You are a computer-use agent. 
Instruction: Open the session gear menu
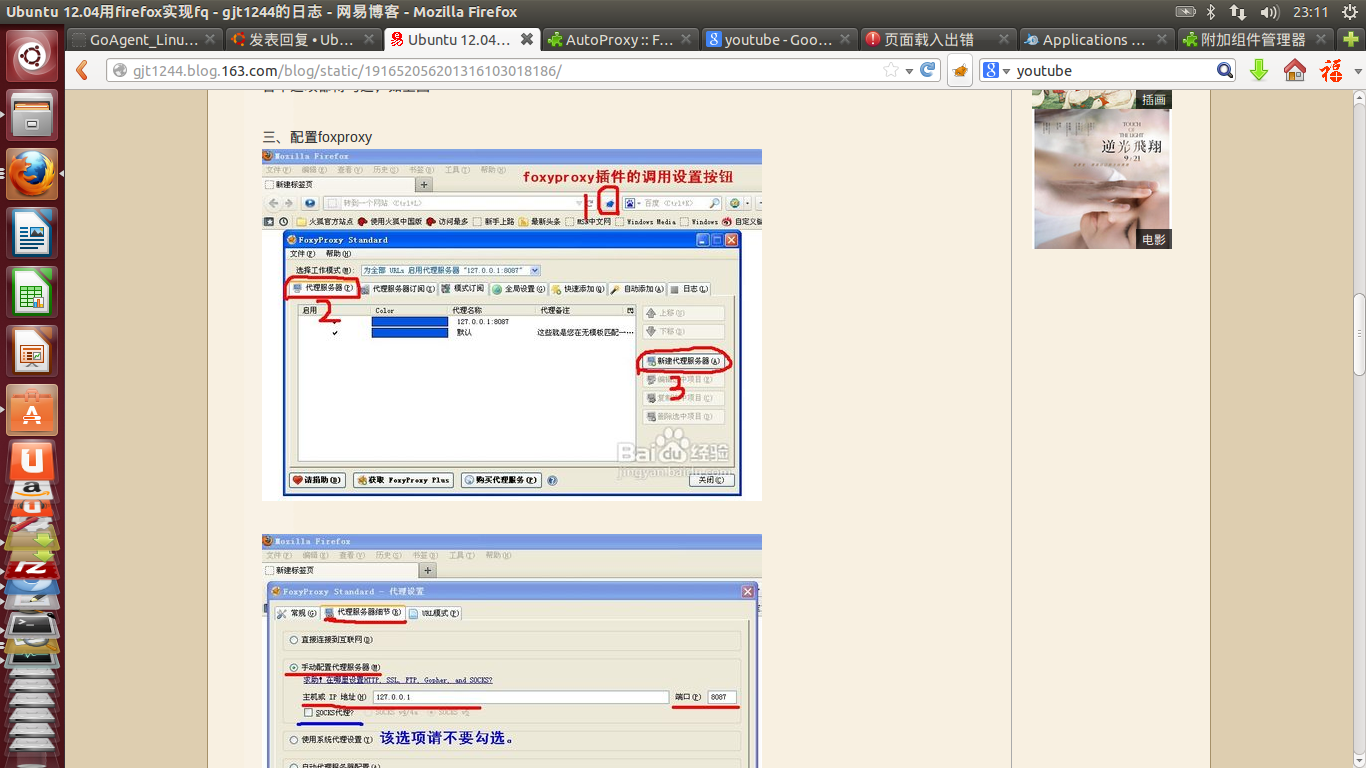(x=1349, y=12)
